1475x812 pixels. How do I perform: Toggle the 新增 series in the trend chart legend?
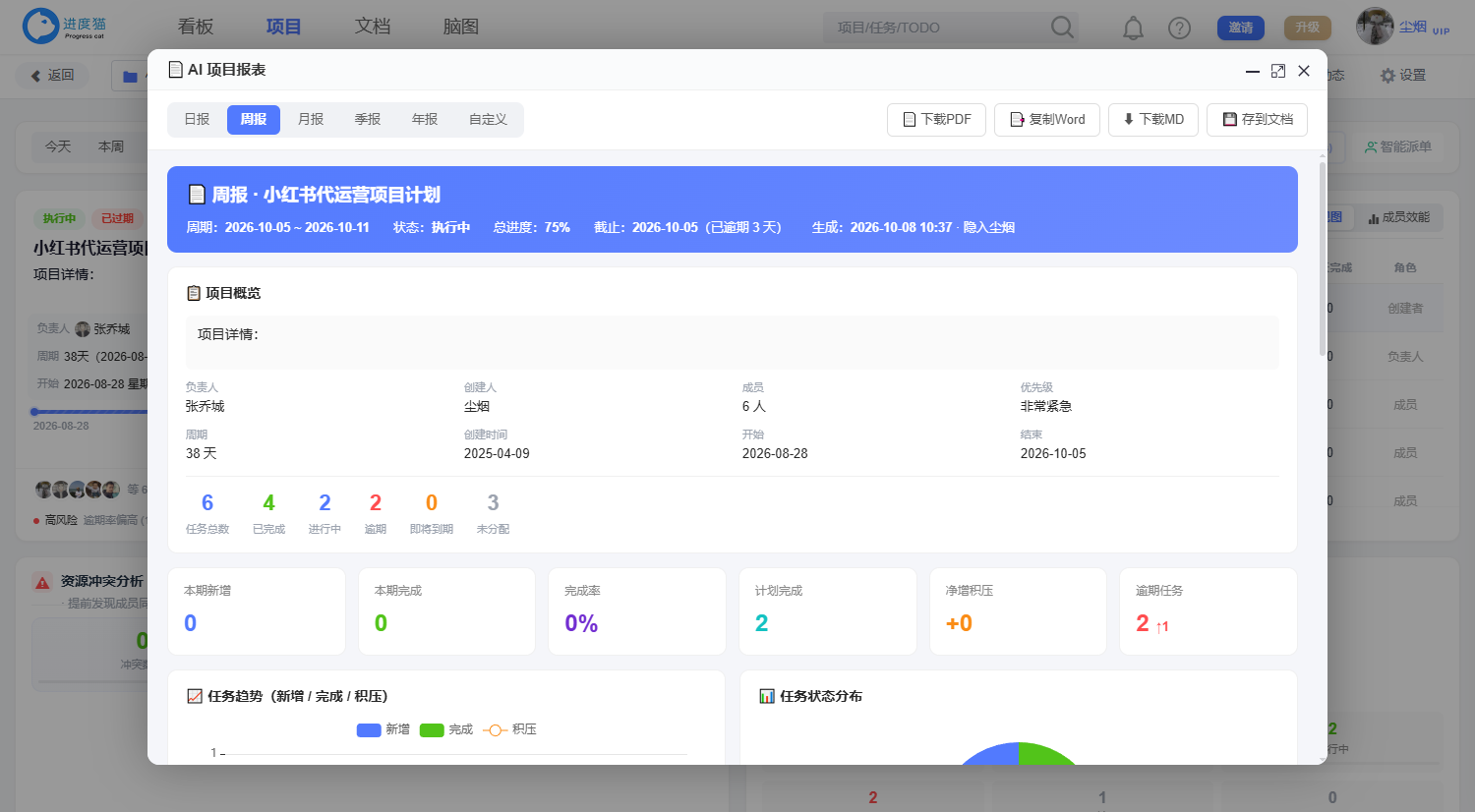[x=383, y=729]
